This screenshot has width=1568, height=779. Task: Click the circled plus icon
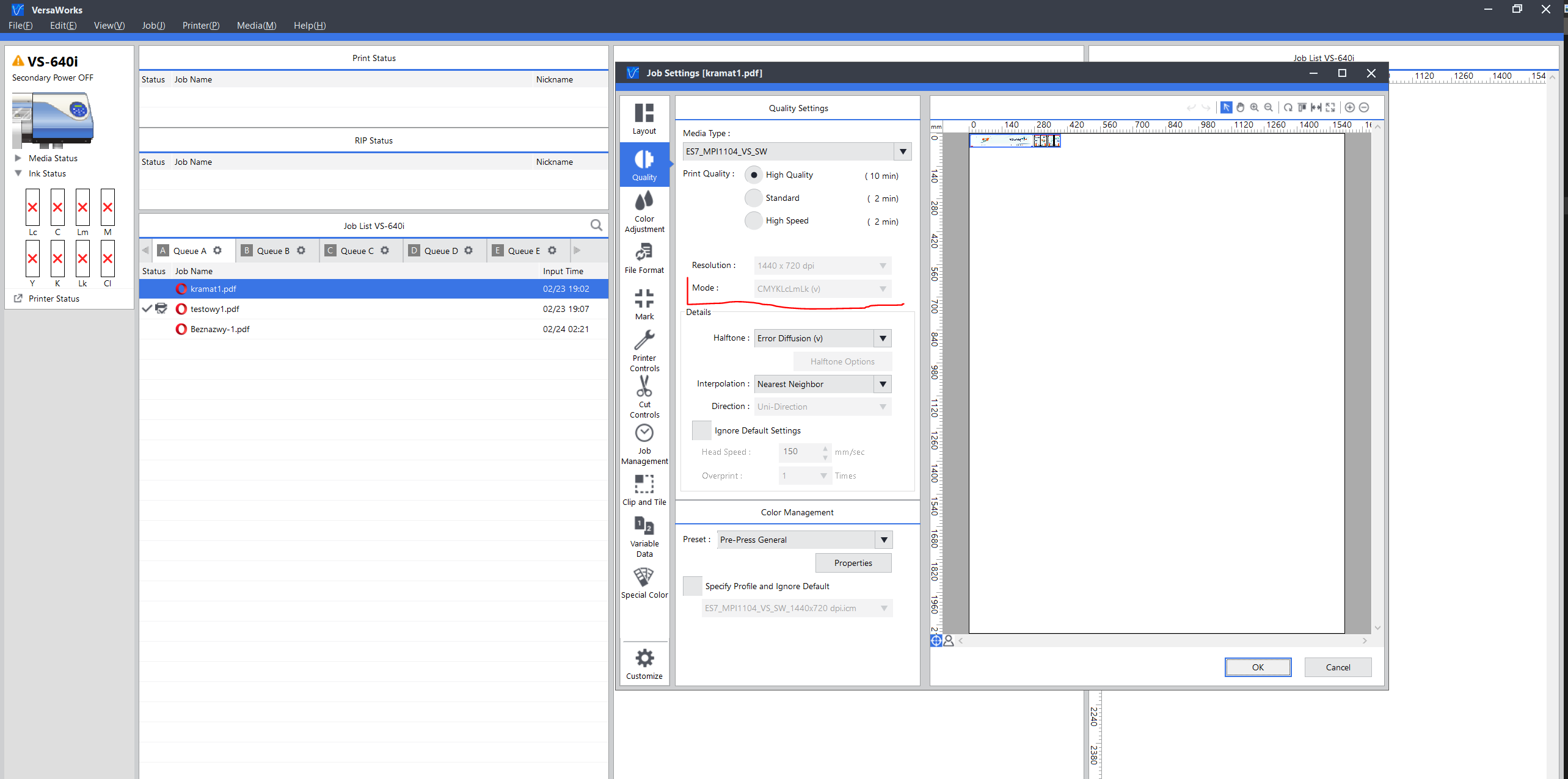1349,107
